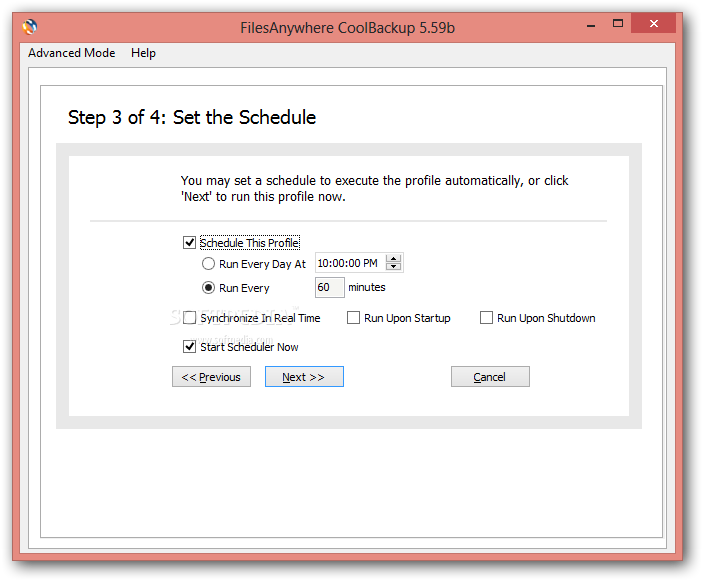This screenshot has height=581, width=703.
Task: Close the CoolBackup window
Action: point(654,24)
